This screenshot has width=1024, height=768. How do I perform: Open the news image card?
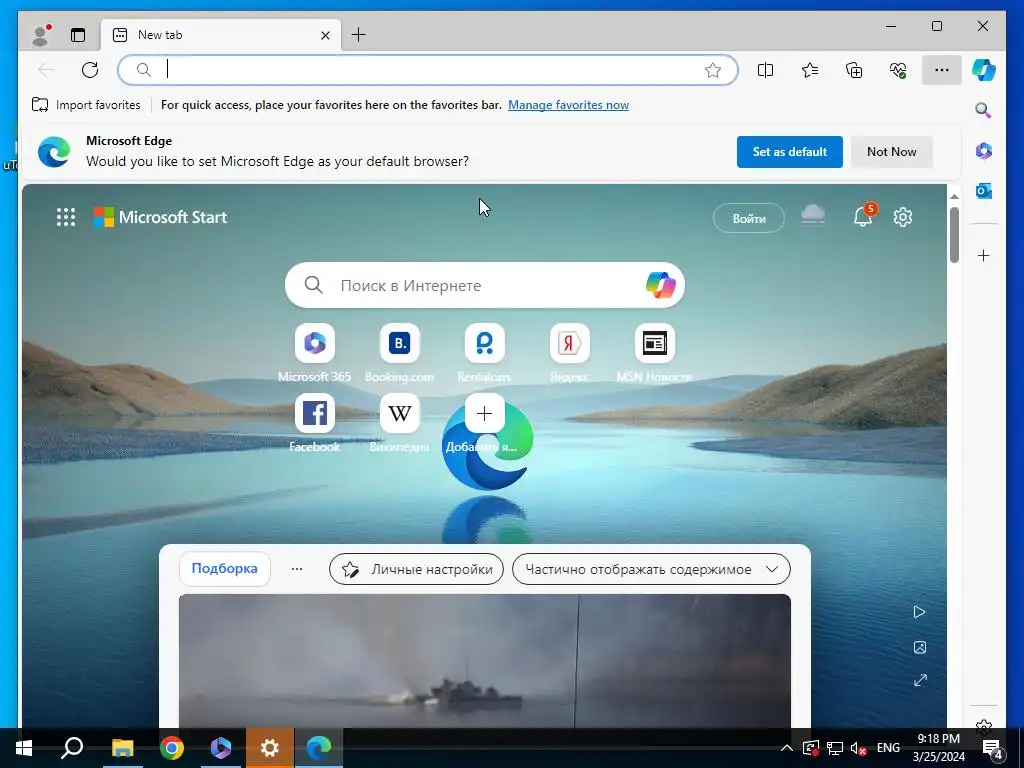pos(485,660)
